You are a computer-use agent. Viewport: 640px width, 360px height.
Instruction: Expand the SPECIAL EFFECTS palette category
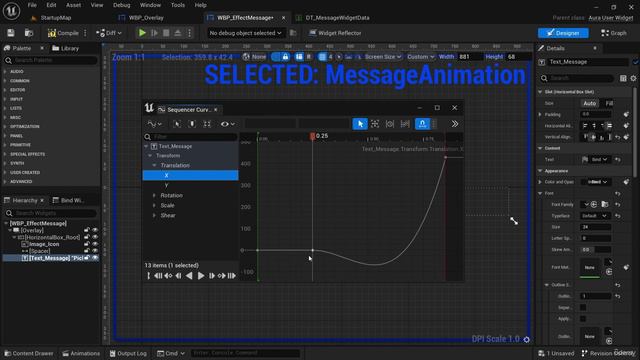(27, 154)
